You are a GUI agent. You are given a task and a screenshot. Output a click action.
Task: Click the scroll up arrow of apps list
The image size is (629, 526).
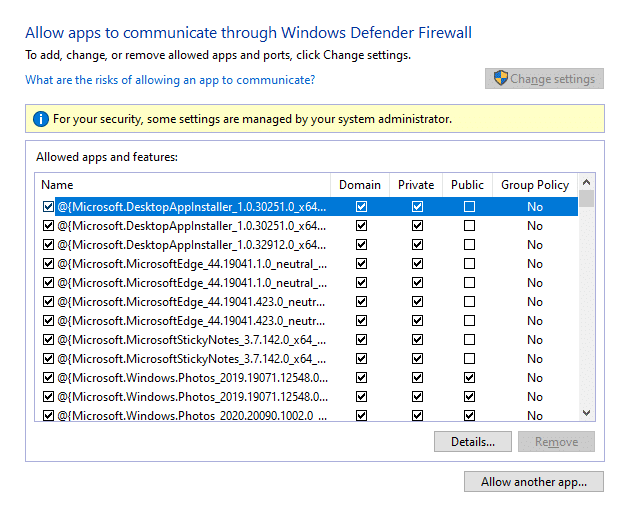[586, 183]
